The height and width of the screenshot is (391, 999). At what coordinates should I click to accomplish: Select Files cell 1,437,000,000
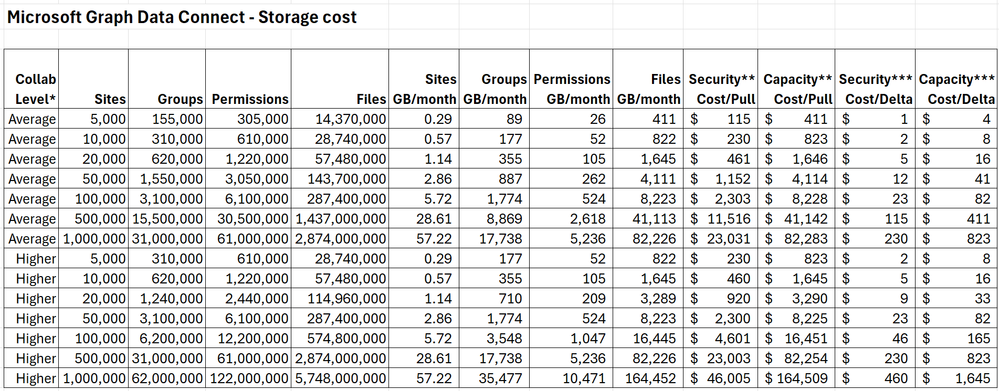[340, 218]
